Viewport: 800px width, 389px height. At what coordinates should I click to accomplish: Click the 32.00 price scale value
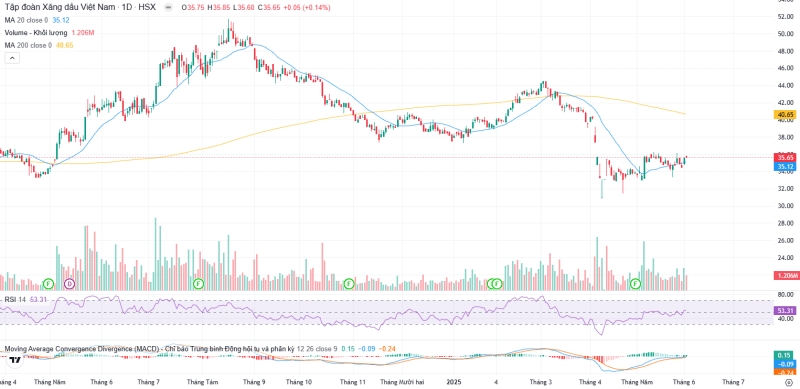[x=785, y=189]
